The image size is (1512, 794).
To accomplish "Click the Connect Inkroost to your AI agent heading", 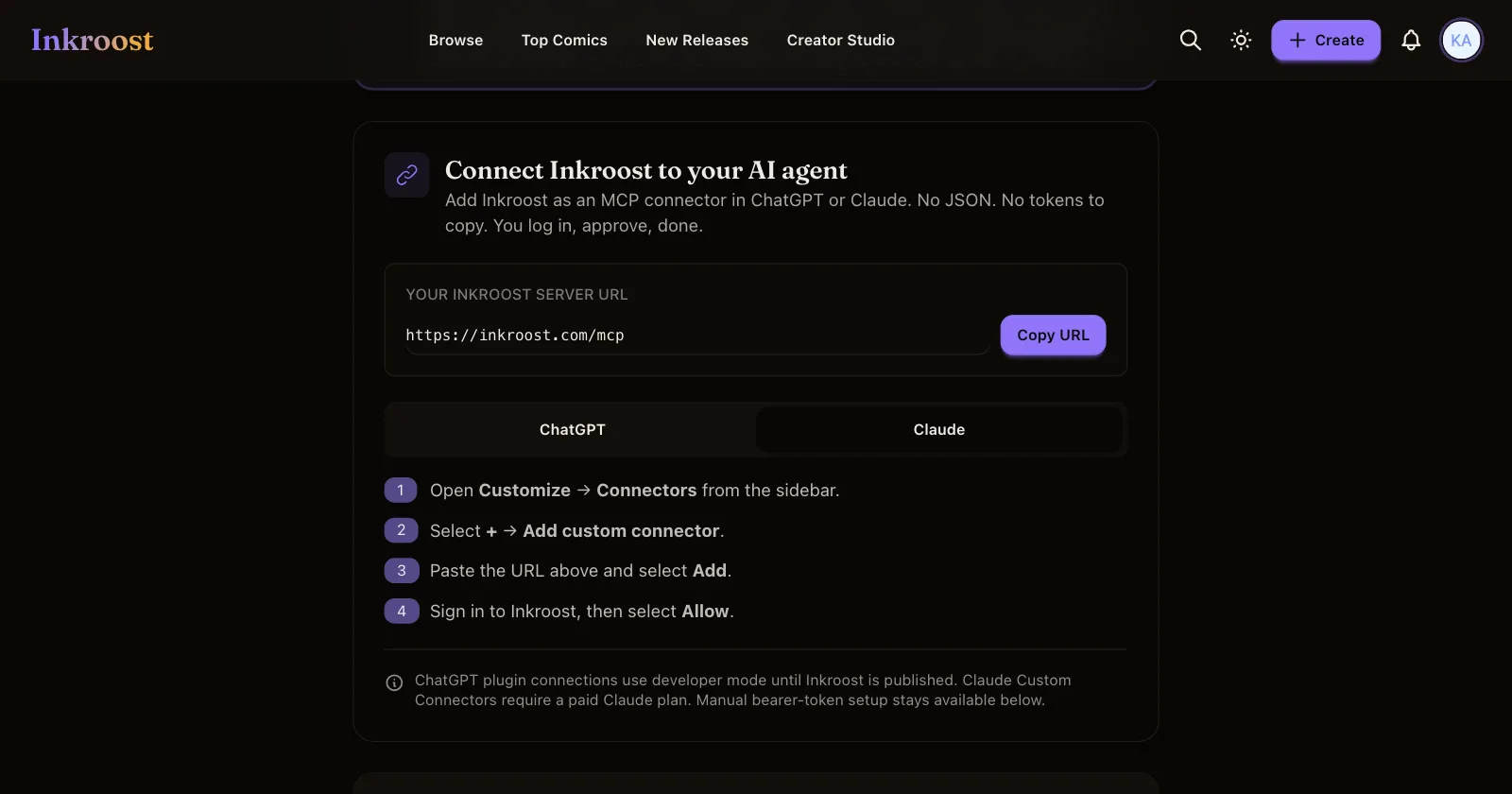I will (646, 170).
